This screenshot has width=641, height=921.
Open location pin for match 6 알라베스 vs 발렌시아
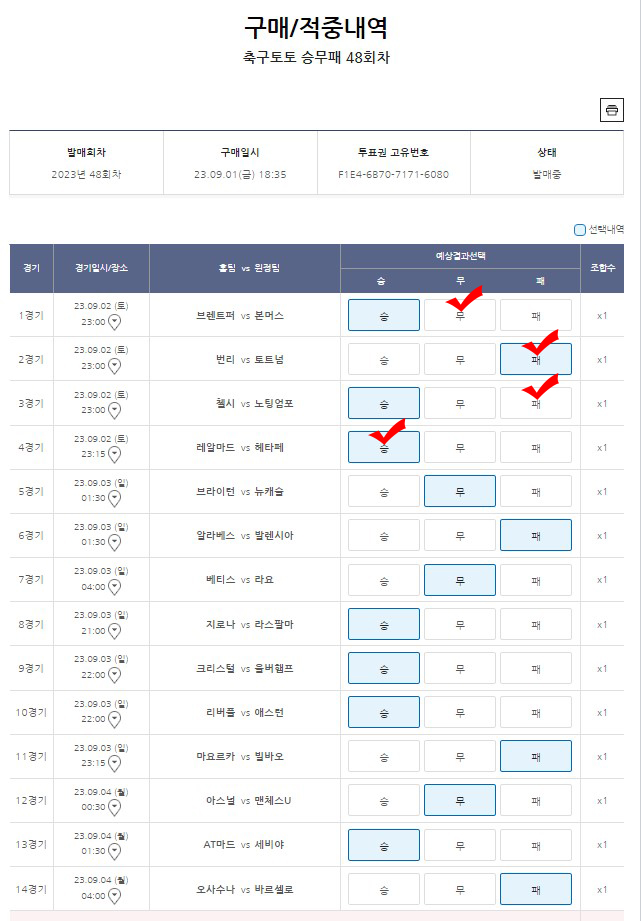(x=115, y=543)
